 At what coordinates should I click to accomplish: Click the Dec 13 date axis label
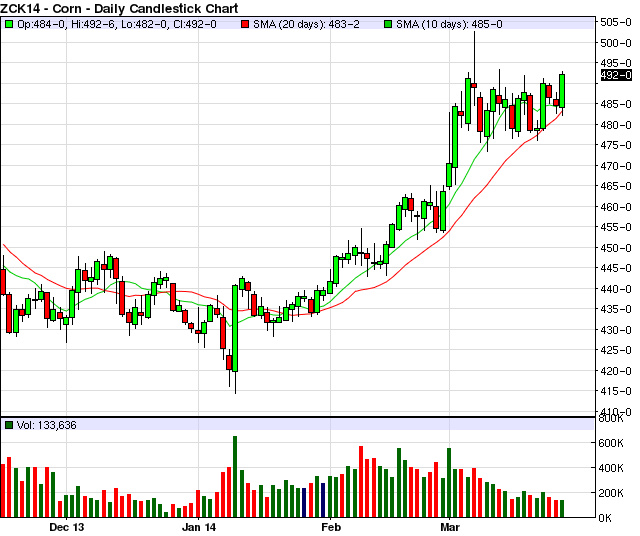click(x=67, y=527)
